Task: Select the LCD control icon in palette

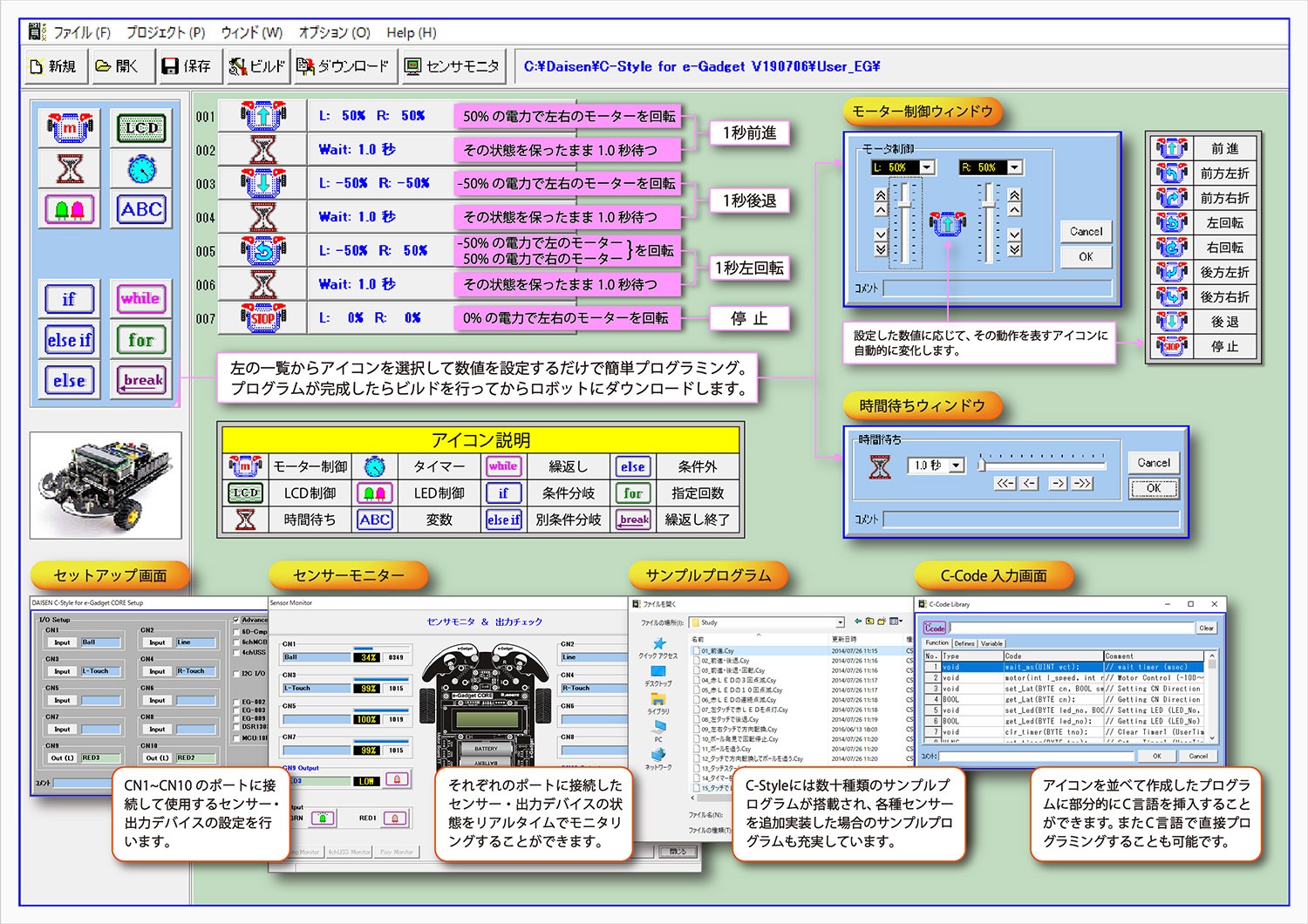Action: click(141, 128)
